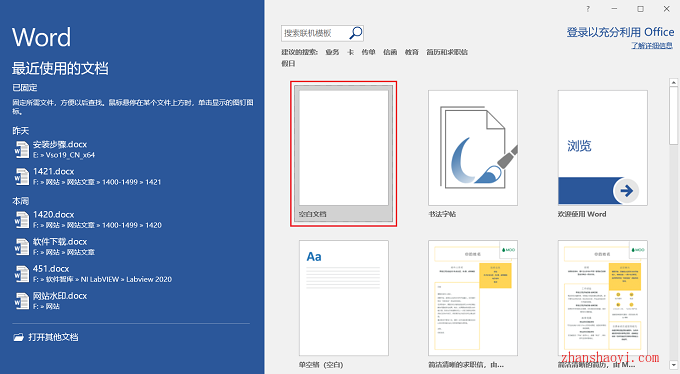Screen dimensions: 680x374
Task: Open recent file 安装步骤.docx
Action: tap(60, 144)
